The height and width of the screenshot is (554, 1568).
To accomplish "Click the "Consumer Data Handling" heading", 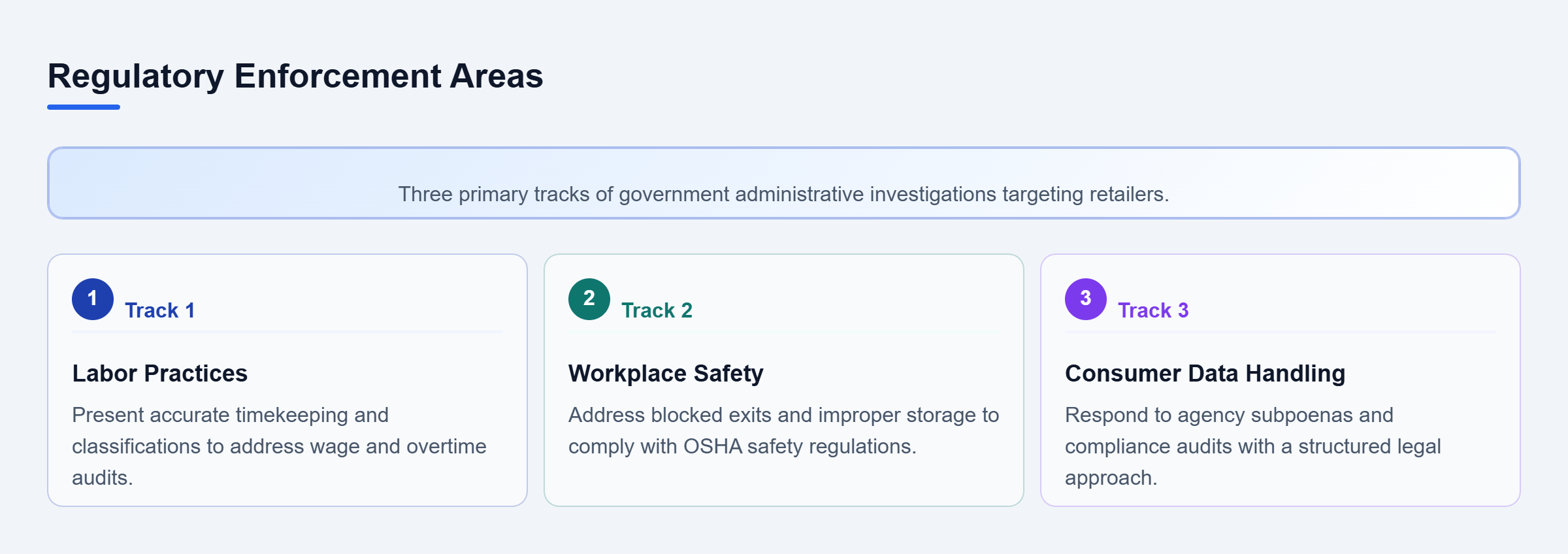I will (x=1205, y=373).
